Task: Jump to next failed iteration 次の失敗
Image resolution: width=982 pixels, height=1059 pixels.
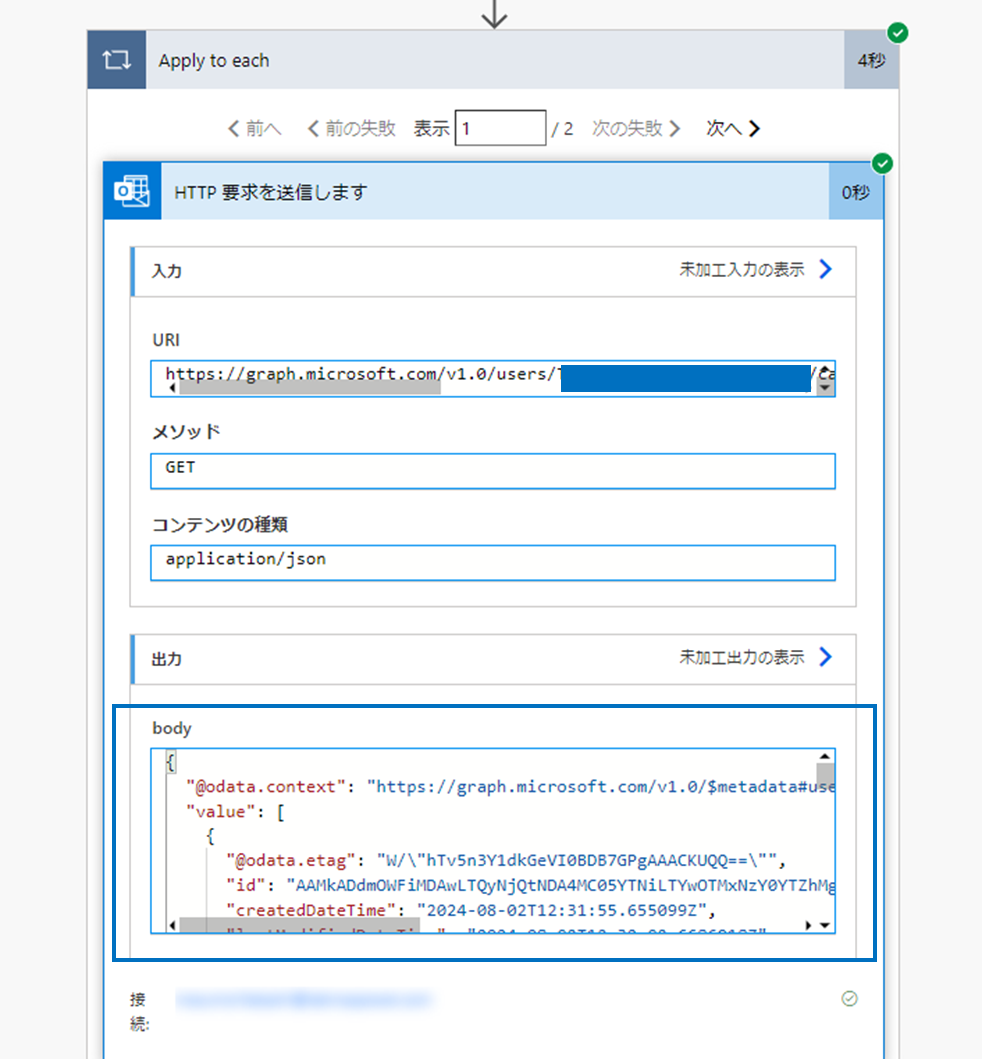Action: [636, 128]
